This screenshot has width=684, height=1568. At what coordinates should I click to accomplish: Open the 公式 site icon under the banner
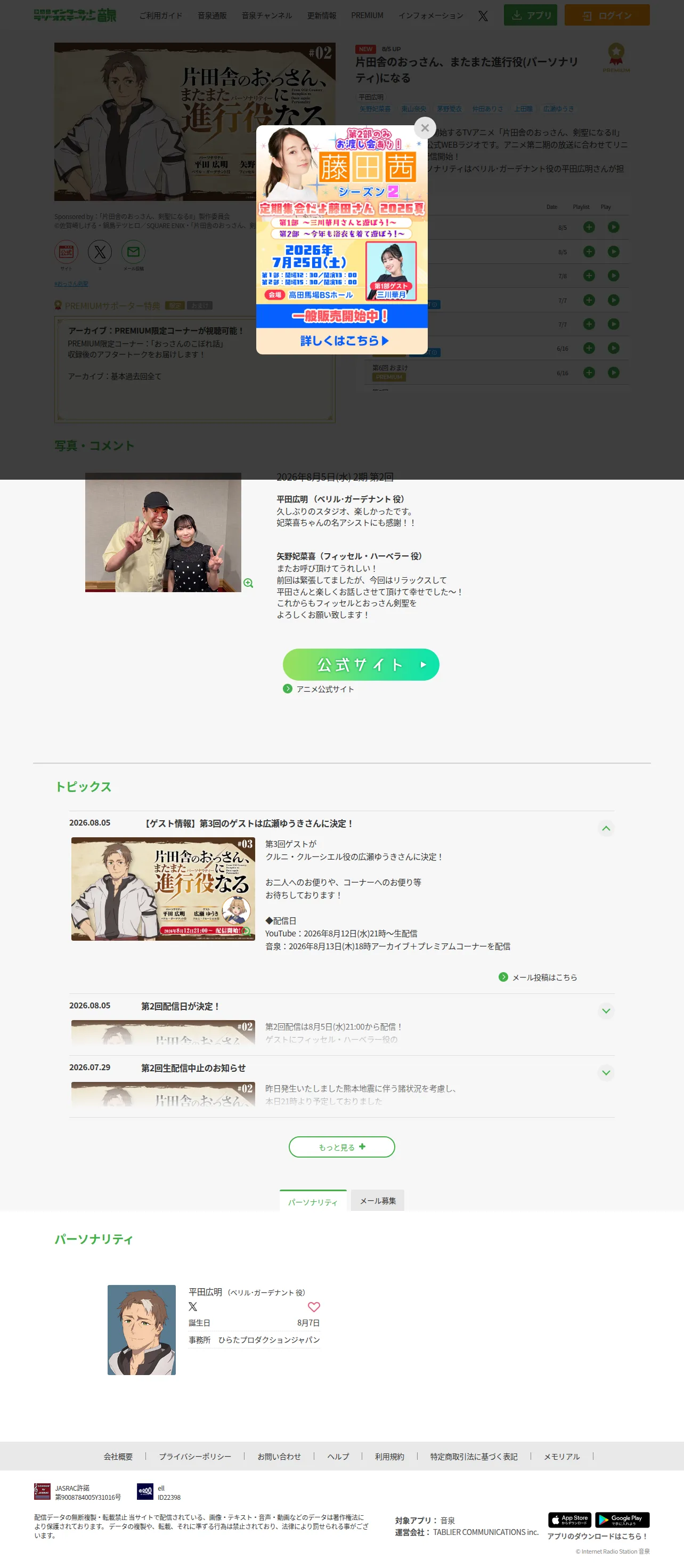[x=66, y=252]
